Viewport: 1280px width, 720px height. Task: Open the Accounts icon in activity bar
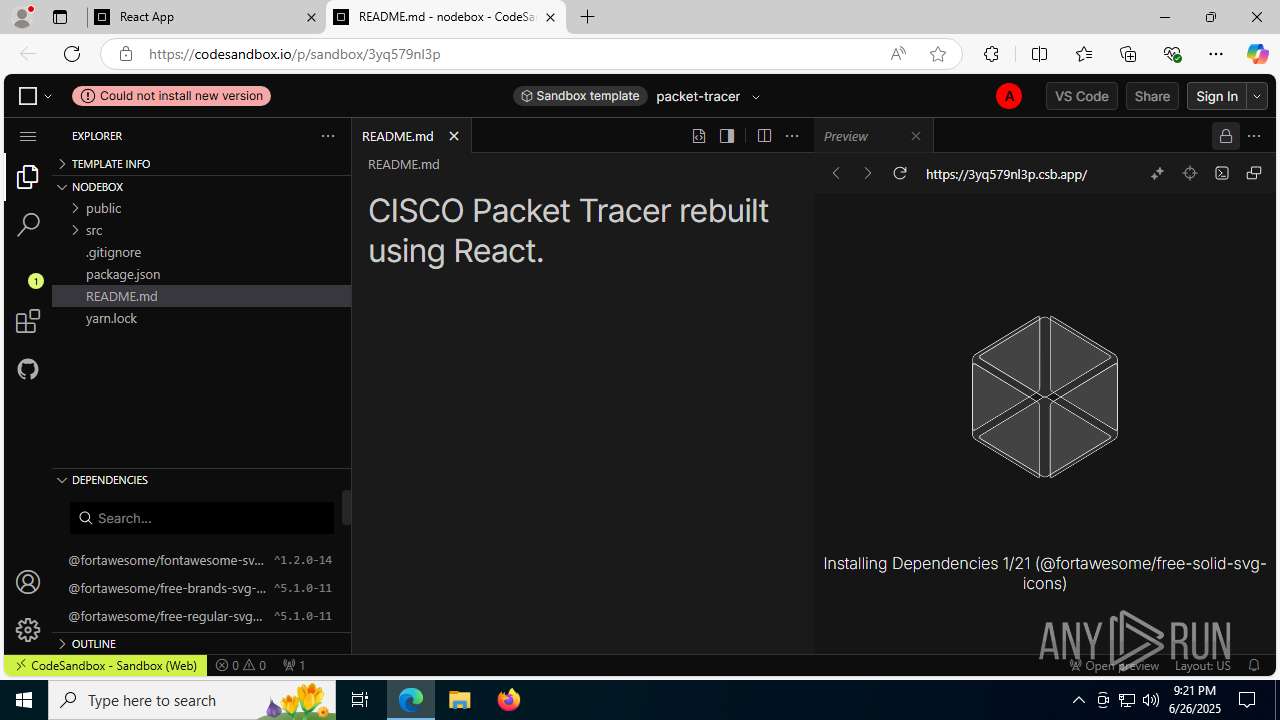tap(28, 582)
